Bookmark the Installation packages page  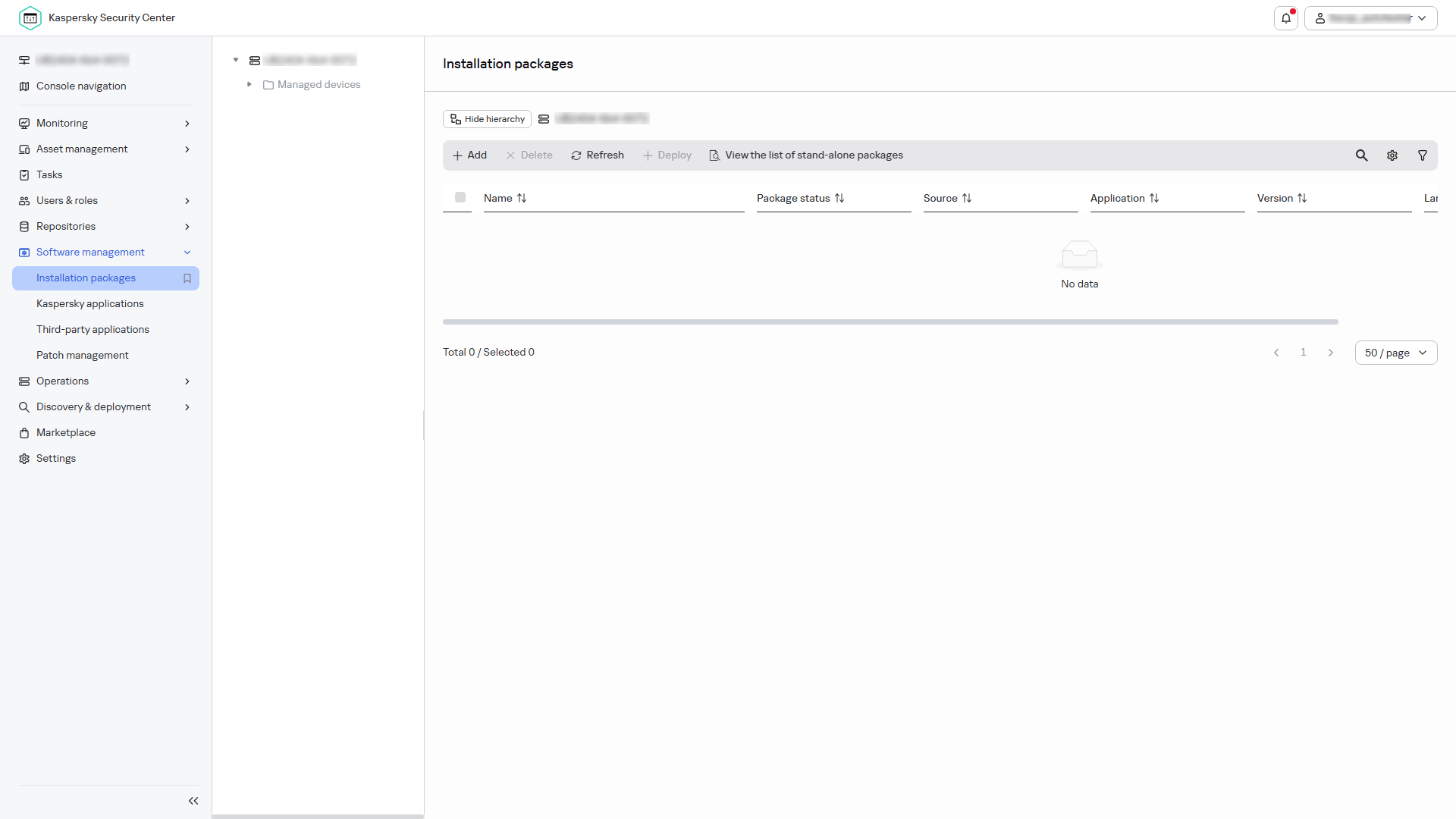[187, 278]
